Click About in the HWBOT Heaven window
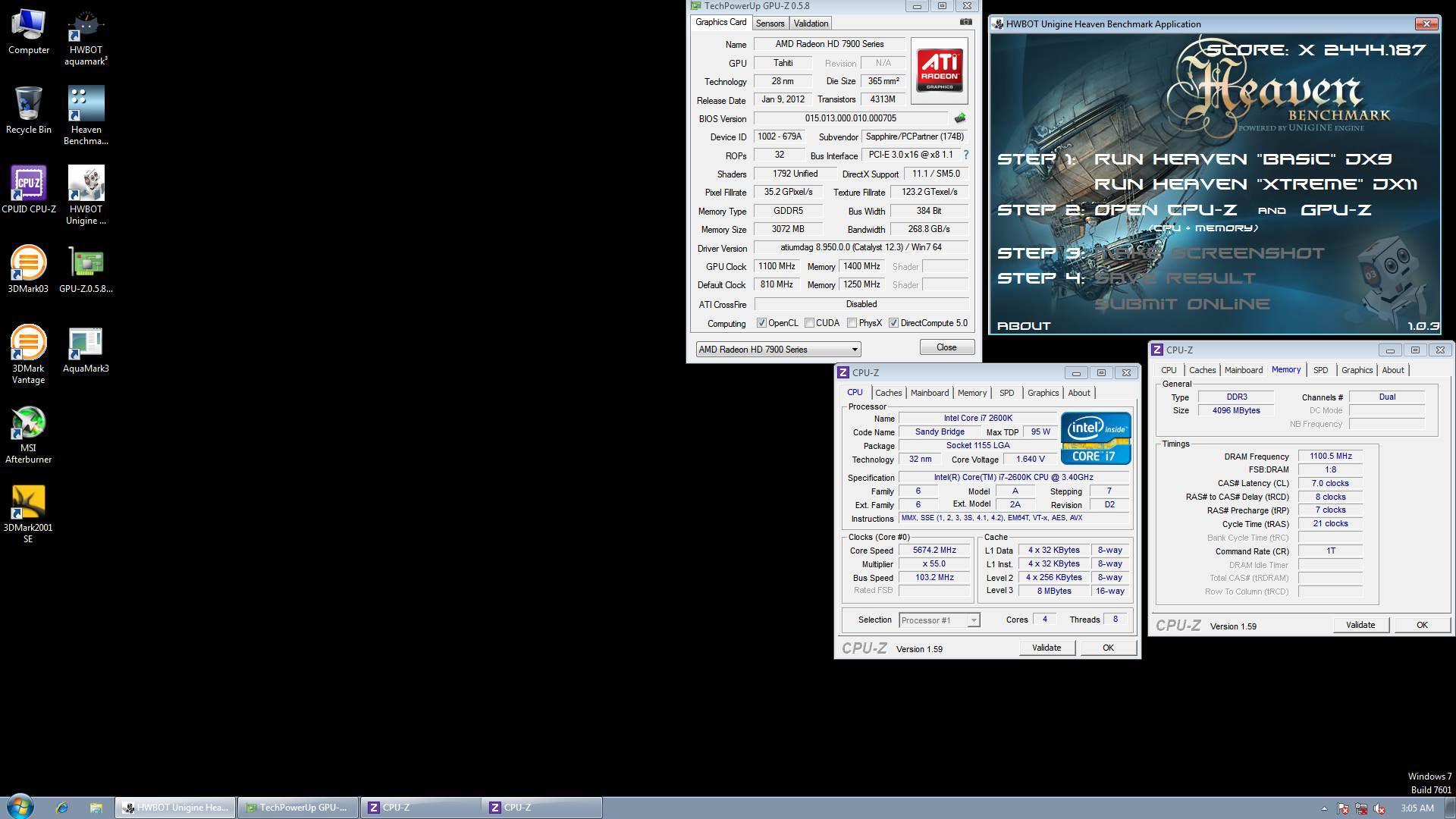This screenshot has width=1456, height=819. (1023, 326)
